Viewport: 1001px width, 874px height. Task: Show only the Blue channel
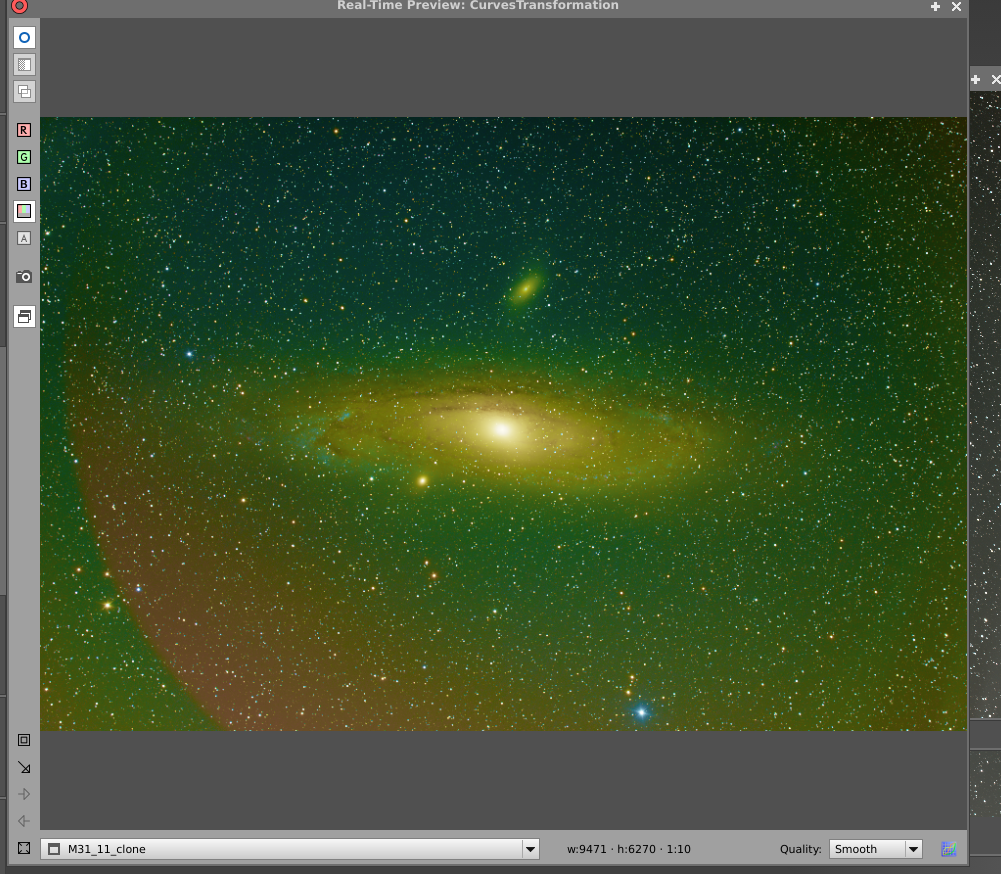click(x=24, y=184)
